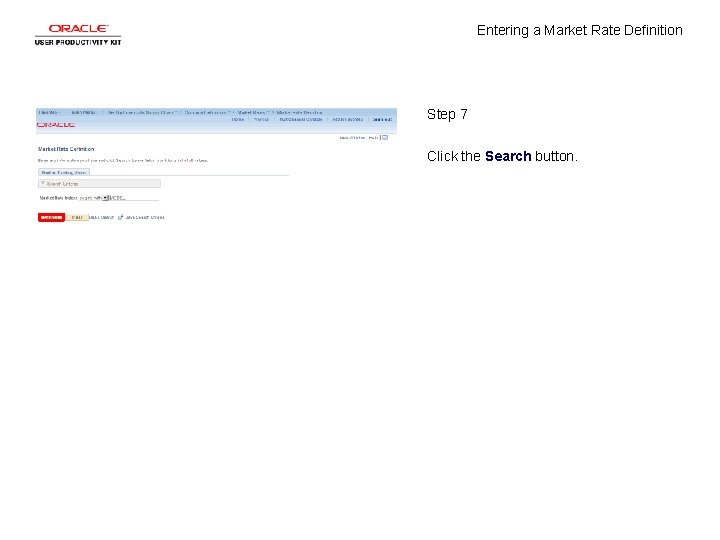Click the Market Rates breadcrumb
720x540 pixels.
(252, 112)
